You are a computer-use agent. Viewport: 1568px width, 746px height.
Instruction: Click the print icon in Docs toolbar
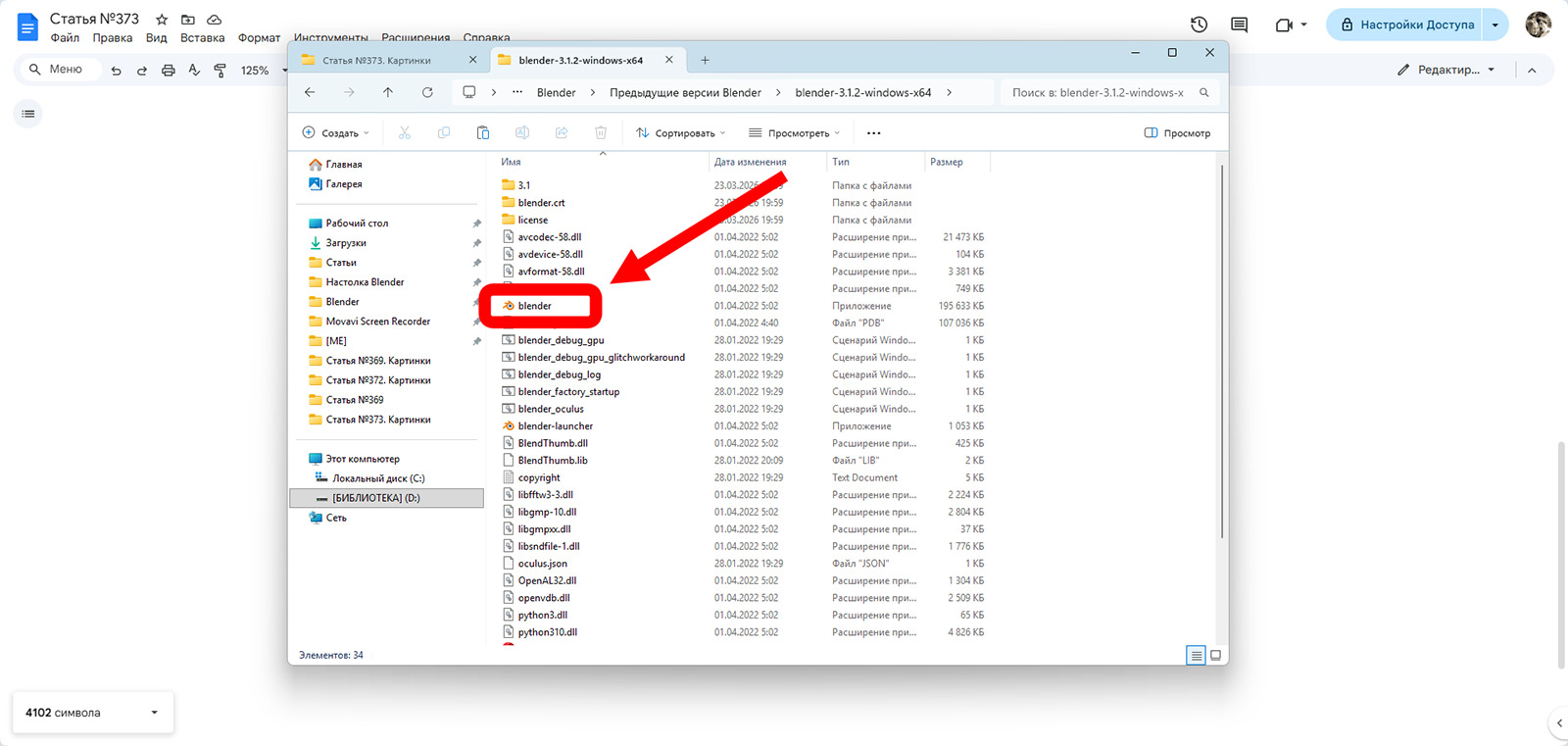pyautogui.click(x=169, y=71)
